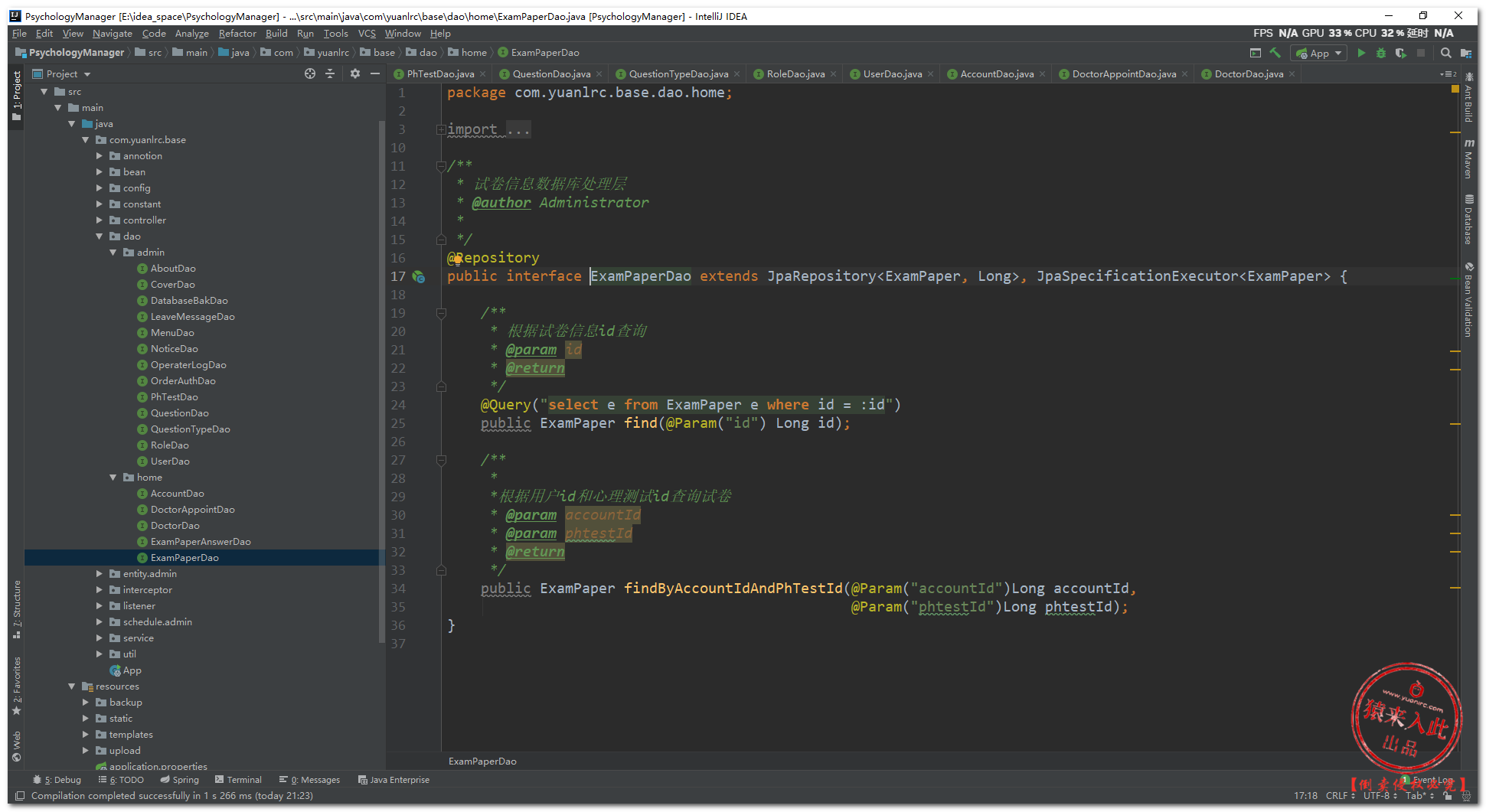Close the PhTestDao.java tab
Image resolution: width=1486 pixels, height=812 pixels.
[482, 74]
